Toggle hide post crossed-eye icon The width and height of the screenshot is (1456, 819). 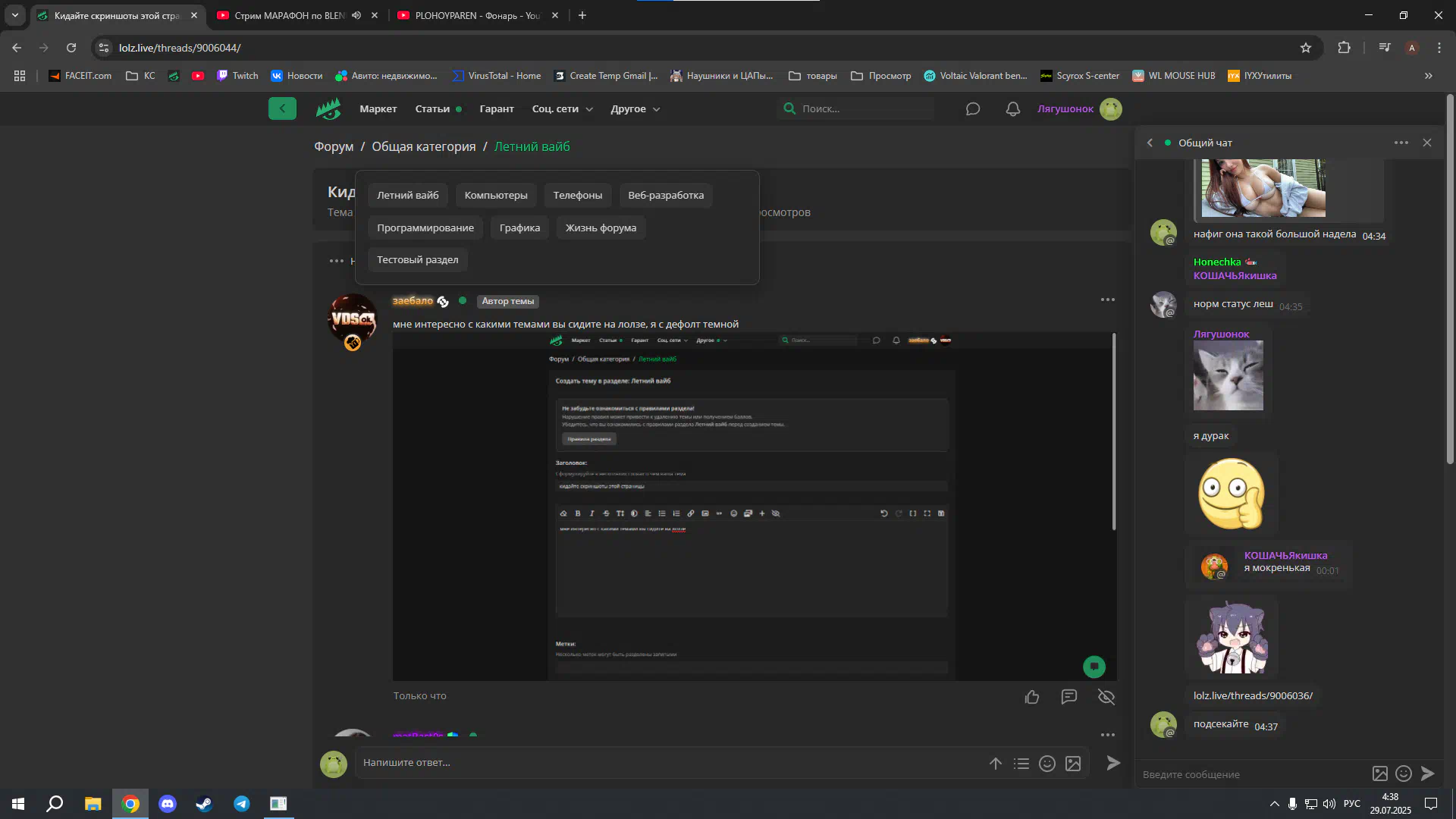1106,697
